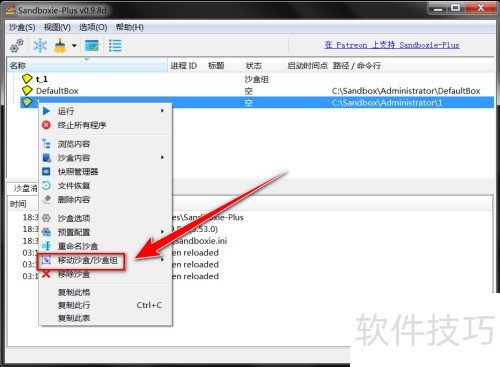Expand the 预置配置 submenu arrow
The height and width of the screenshot is (367, 500).
click(x=162, y=232)
